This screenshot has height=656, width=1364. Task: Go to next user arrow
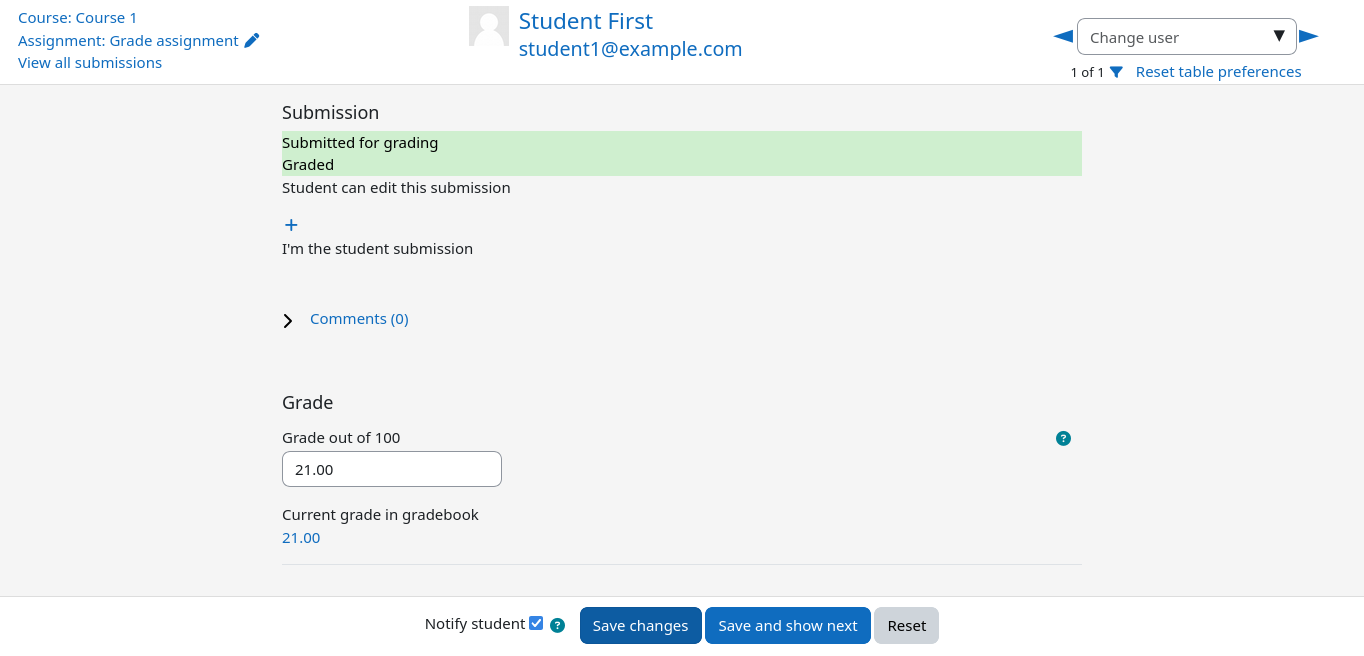[x=1309, y=37]
